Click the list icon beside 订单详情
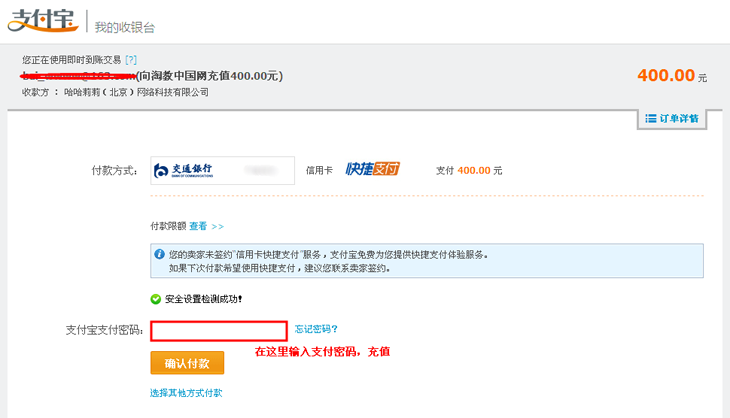The image size is (730, 418). point(650,119)
